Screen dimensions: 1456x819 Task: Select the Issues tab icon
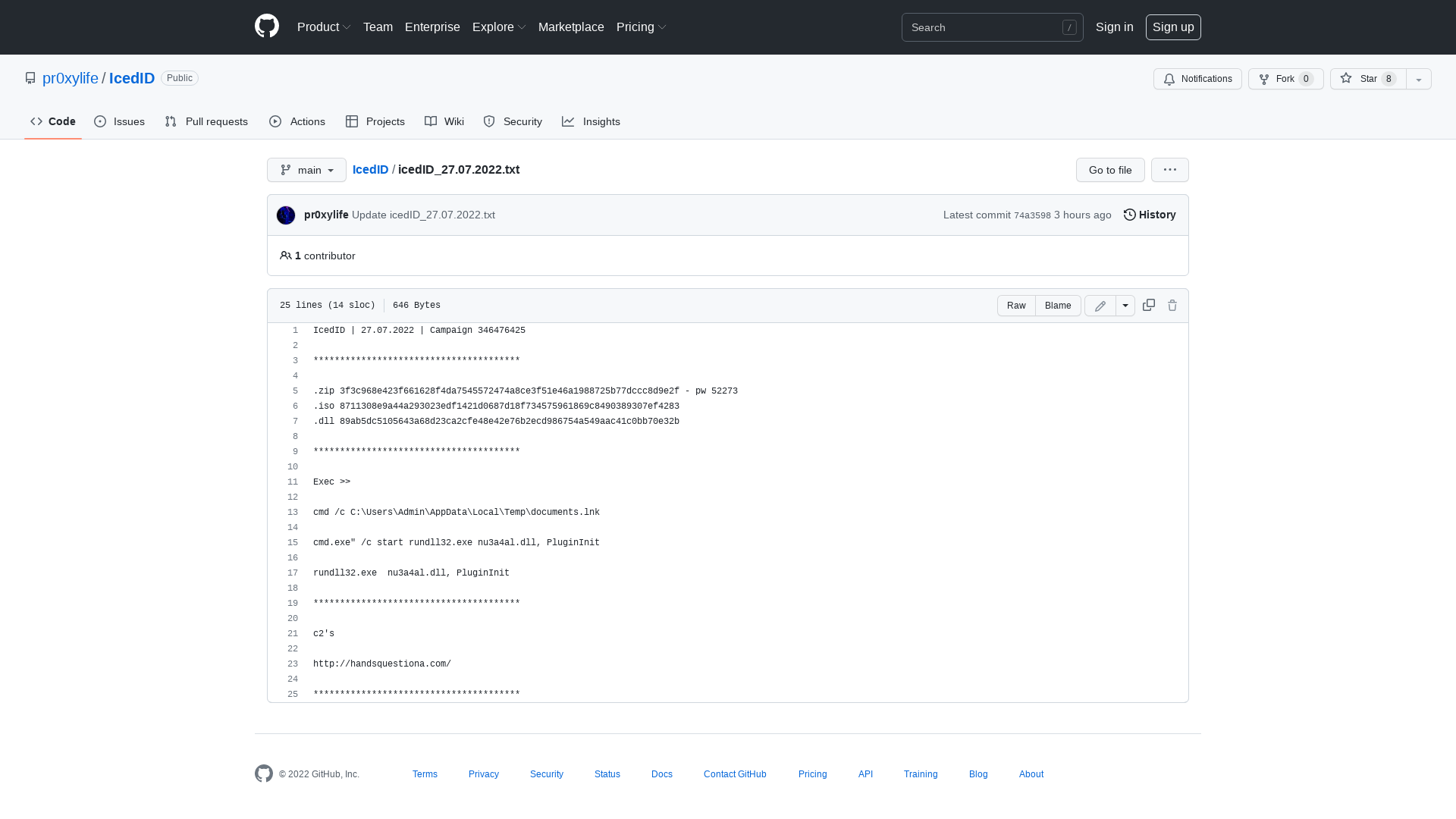pos(100,121)
